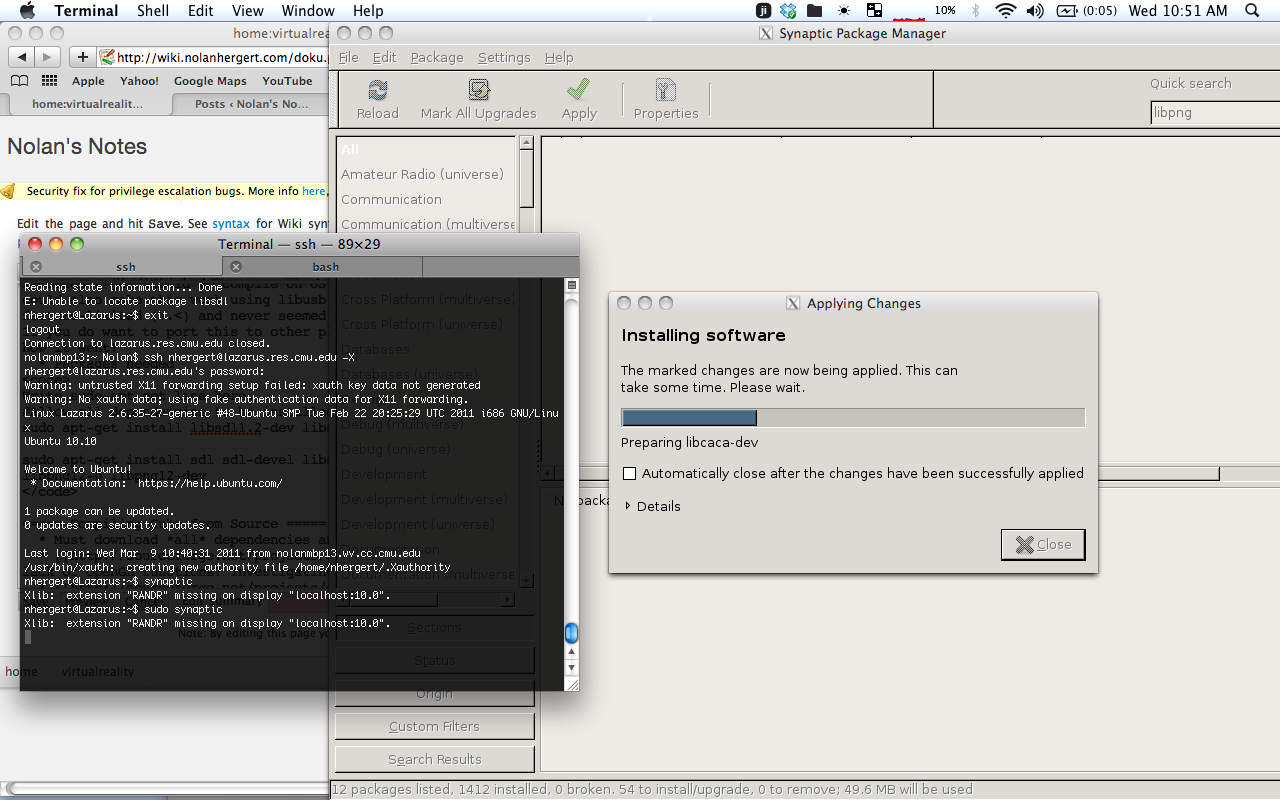Click the installation progress bar
The height and width of the screenshot is (800, 1280).
(853, 418)
